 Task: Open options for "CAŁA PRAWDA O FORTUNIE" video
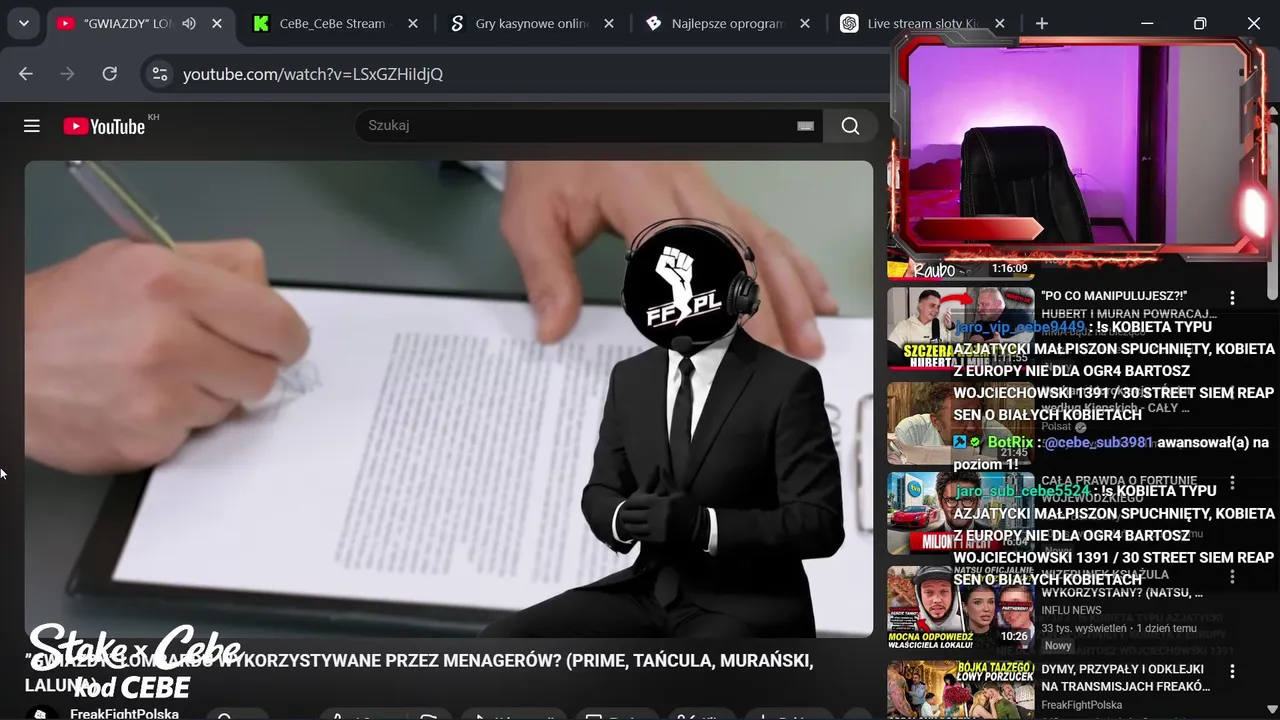[x=1232, y=482]
